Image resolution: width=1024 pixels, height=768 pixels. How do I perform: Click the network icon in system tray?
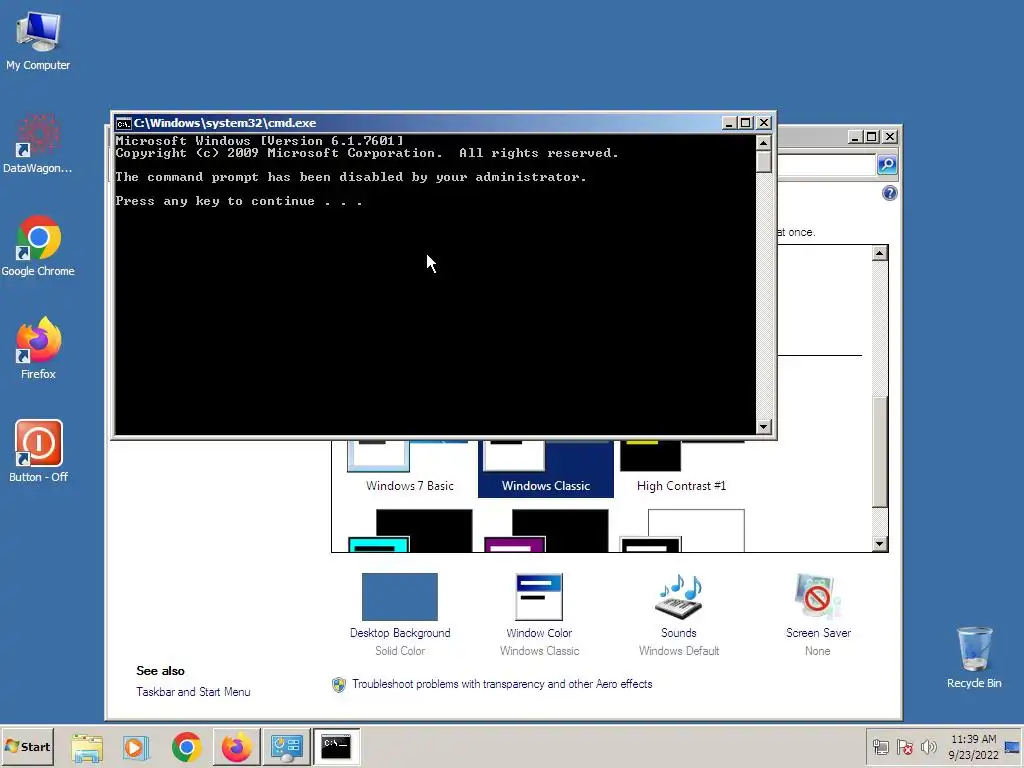point(880,747)
